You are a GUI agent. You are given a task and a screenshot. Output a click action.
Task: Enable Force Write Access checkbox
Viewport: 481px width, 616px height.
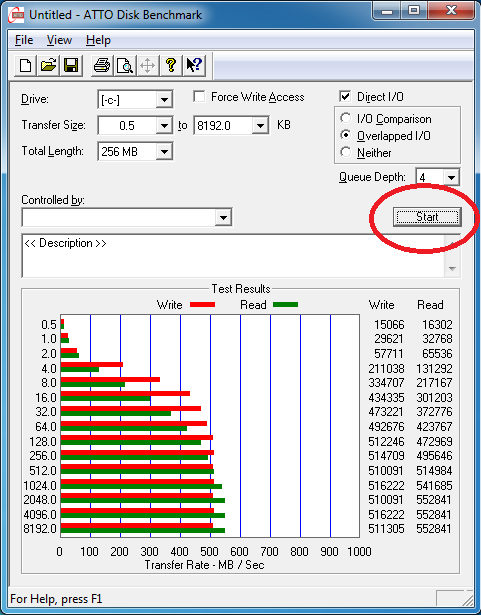199,96
